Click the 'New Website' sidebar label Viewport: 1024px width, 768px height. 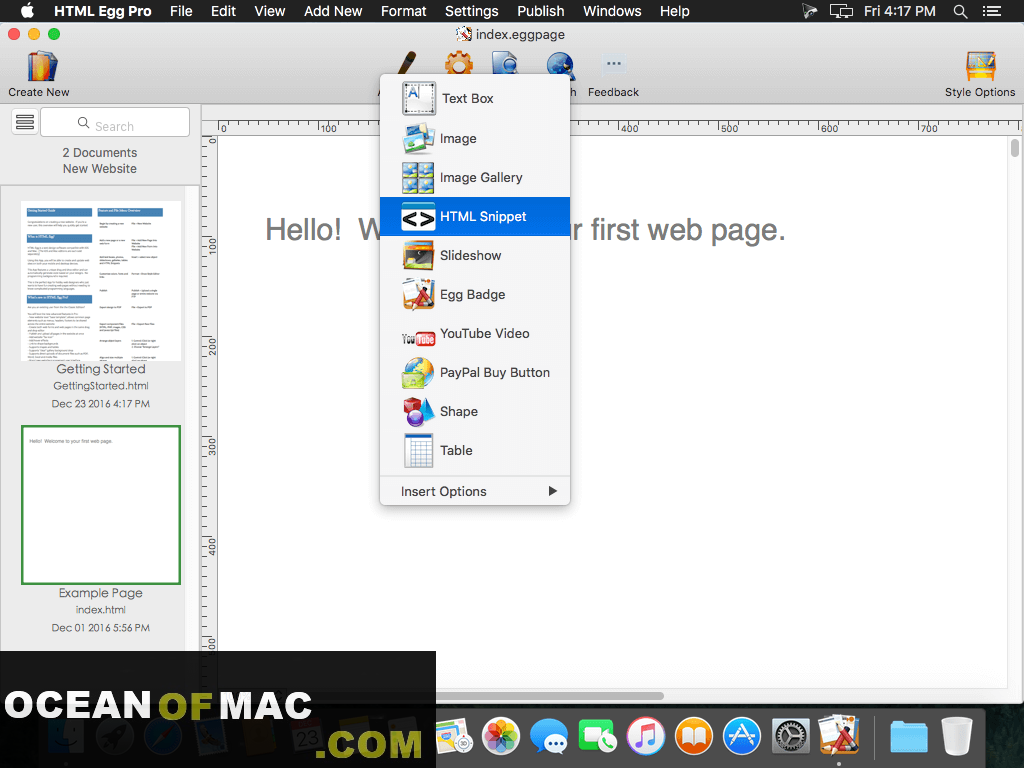coord(100,168)
